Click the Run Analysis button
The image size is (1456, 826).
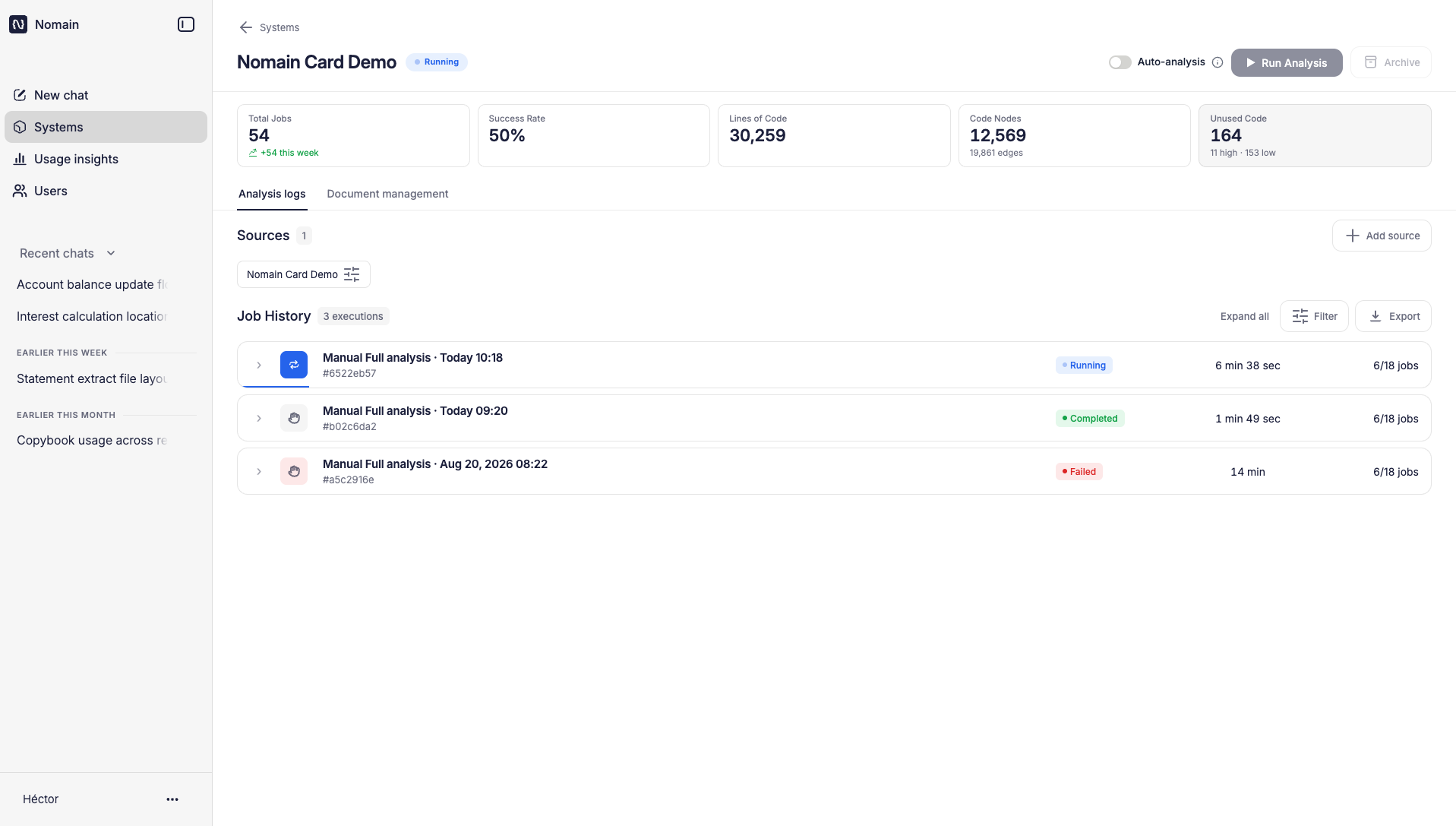click(x=1287, y=62)
